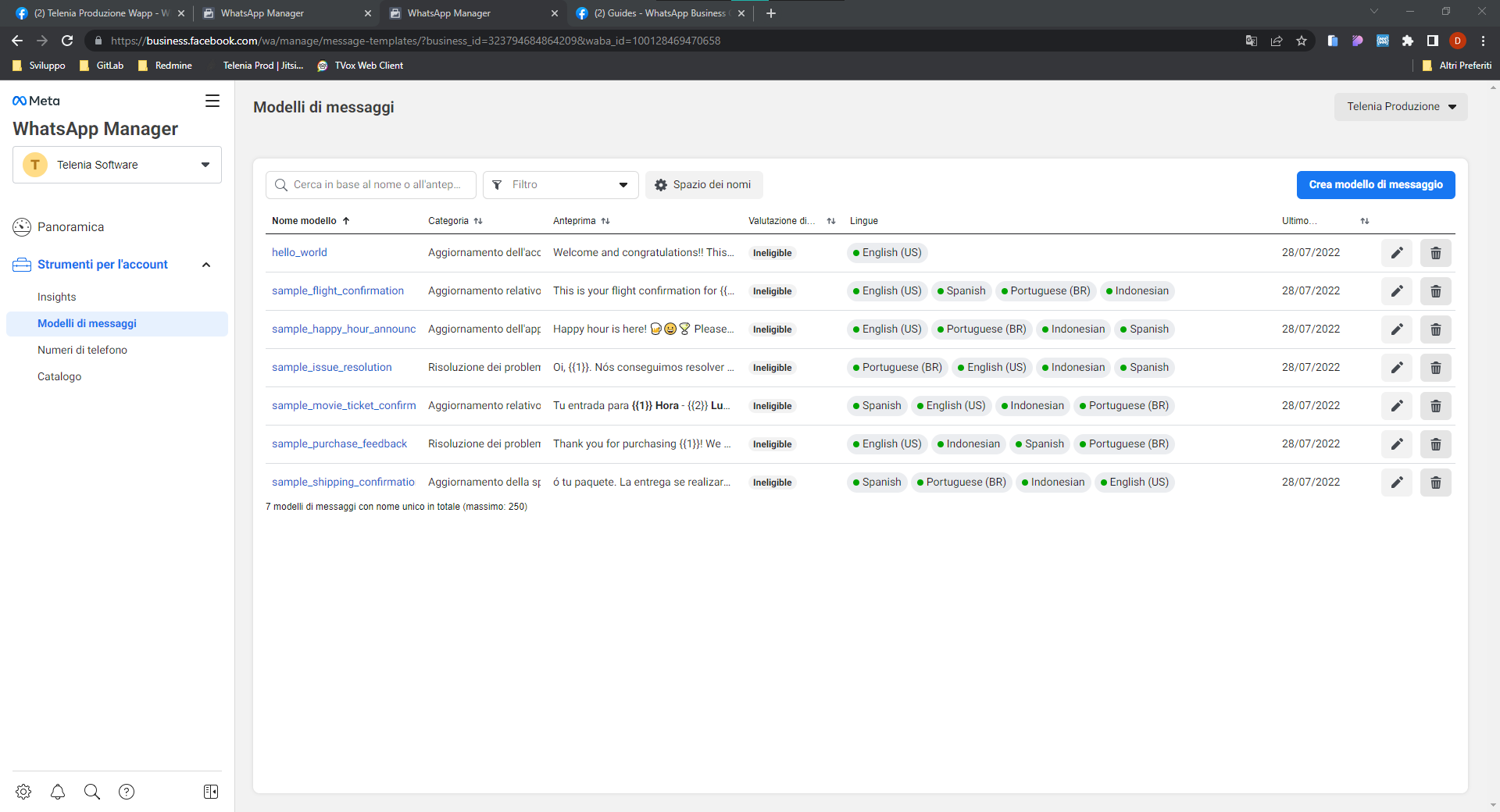Open Spazio dei nomi settings
This screenshot has width=1500, height=812.
(704, 185)
